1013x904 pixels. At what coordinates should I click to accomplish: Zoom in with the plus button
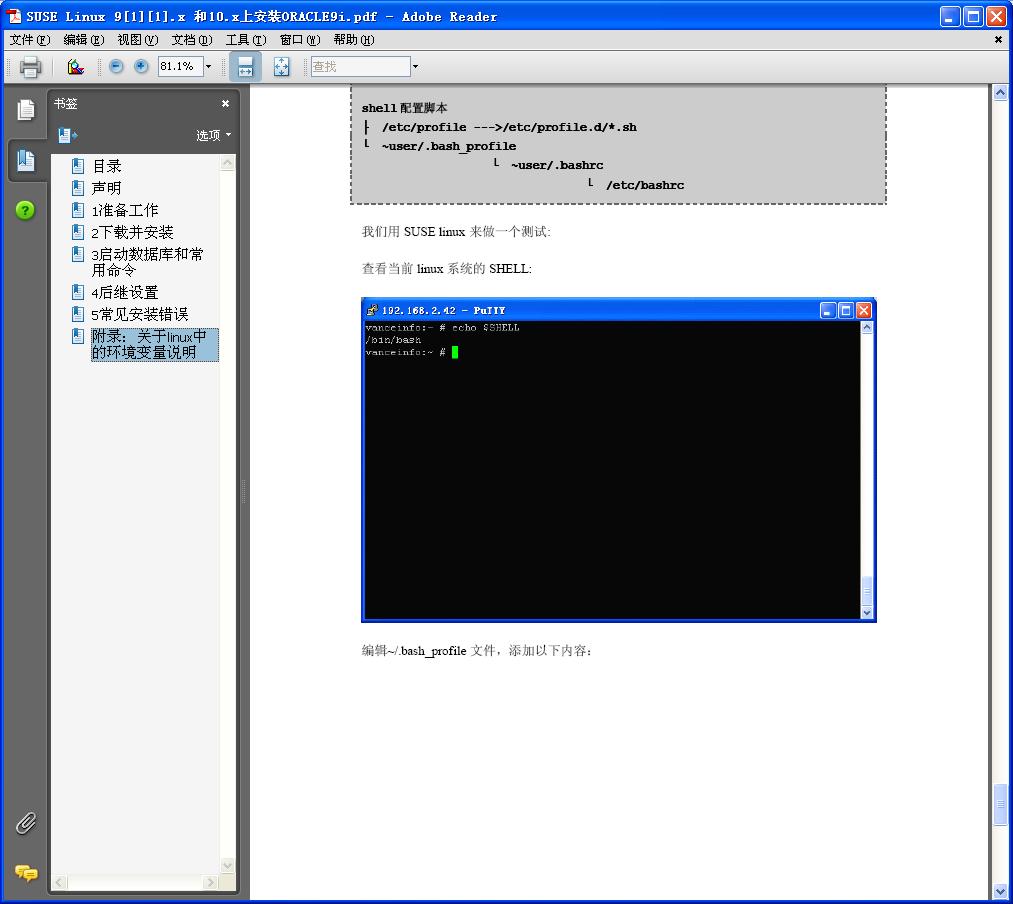(x=141, y=66)
